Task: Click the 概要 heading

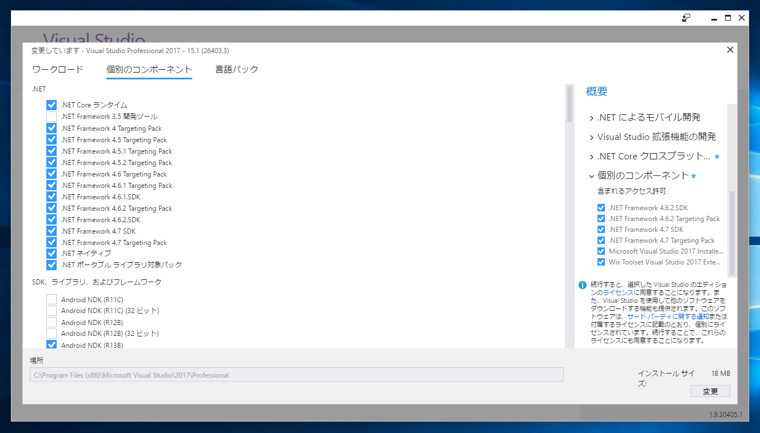Action: tap(596, 92)
